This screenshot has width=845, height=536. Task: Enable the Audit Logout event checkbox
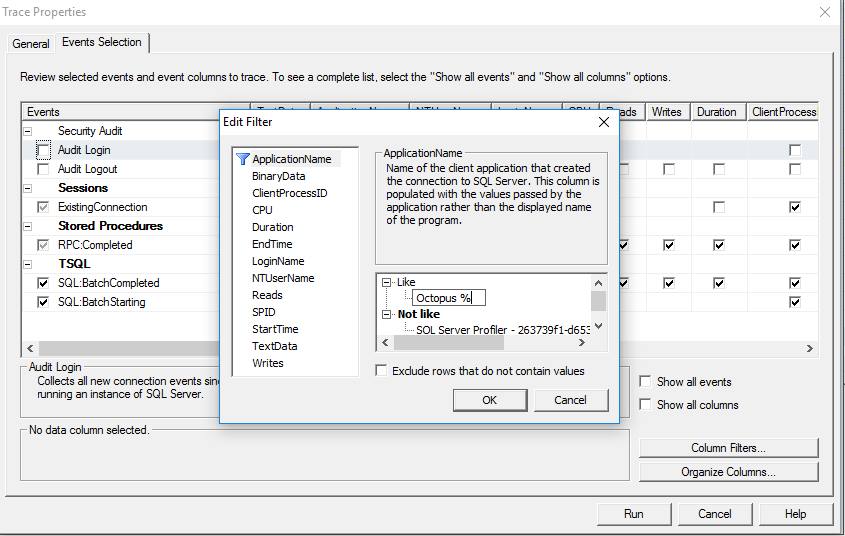[43, 169]
